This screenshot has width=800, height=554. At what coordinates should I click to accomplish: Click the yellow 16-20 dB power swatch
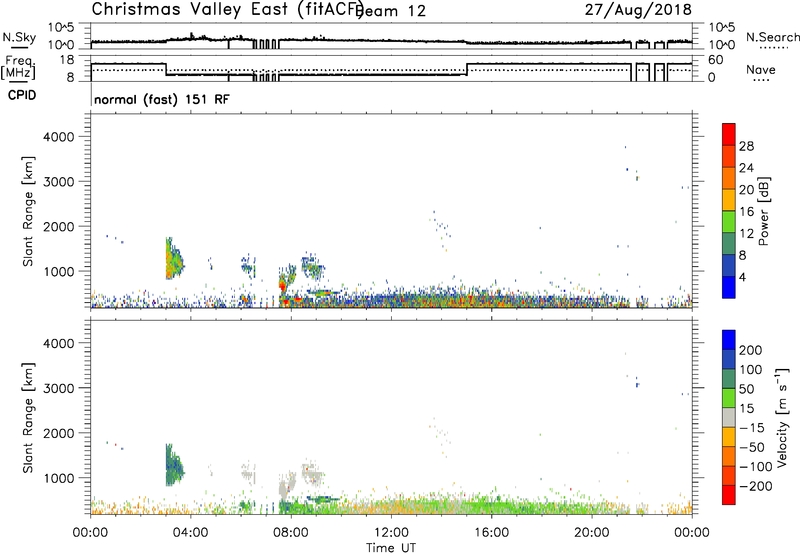point(729,200)
